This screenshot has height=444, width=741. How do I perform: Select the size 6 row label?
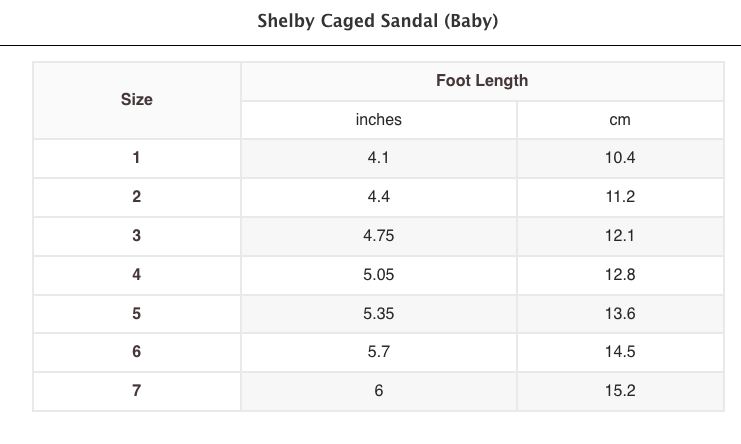tap(136, 352)
